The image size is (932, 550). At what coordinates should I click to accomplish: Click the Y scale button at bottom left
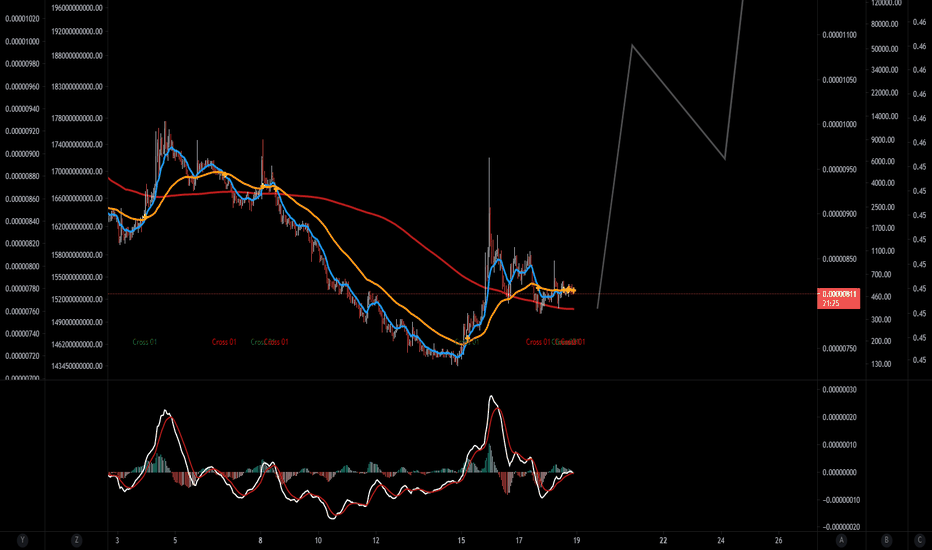(x=22, y=540)
